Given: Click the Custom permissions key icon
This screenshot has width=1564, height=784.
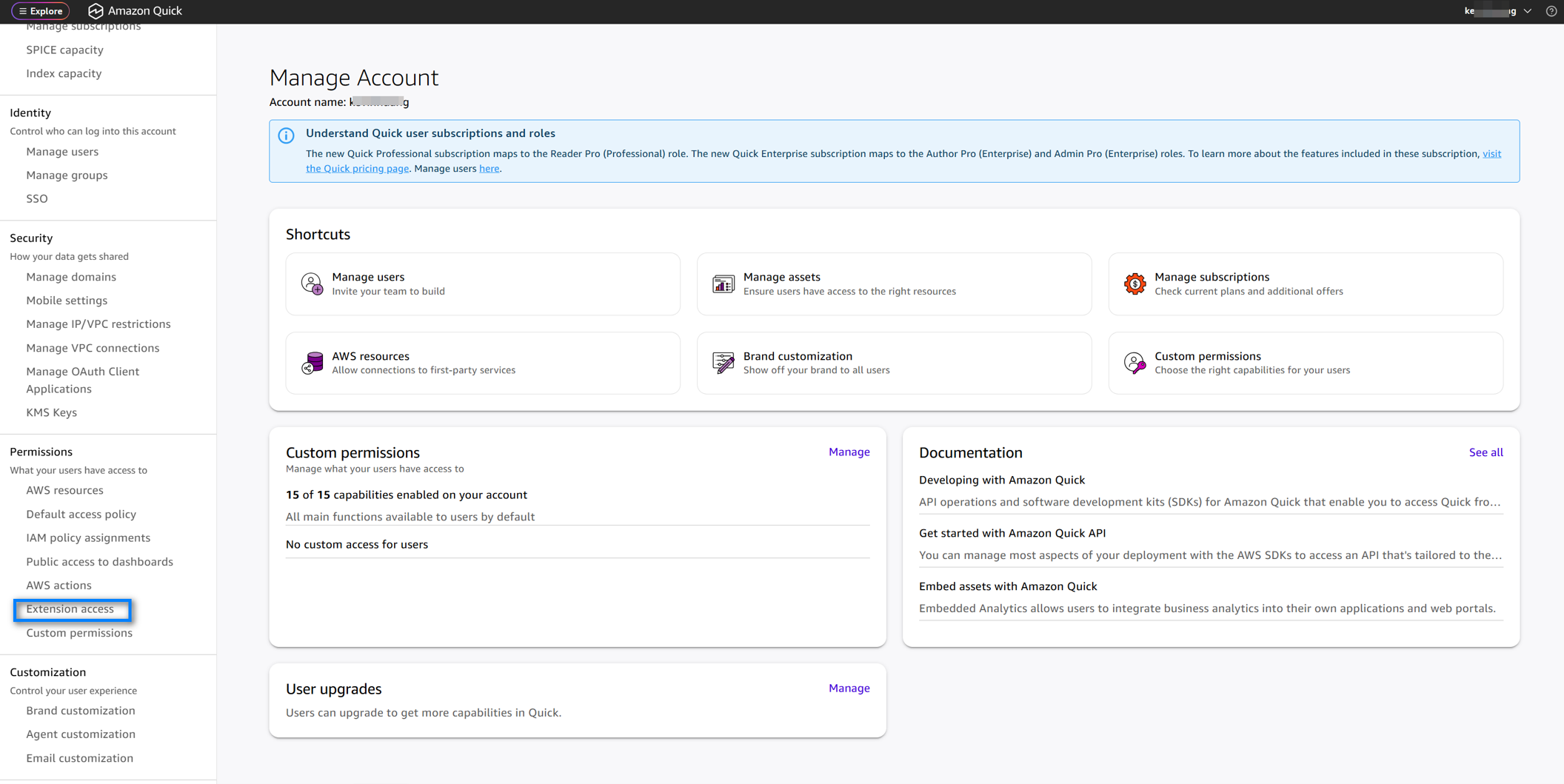Looking at the screenshot, I should point(1134,363).
